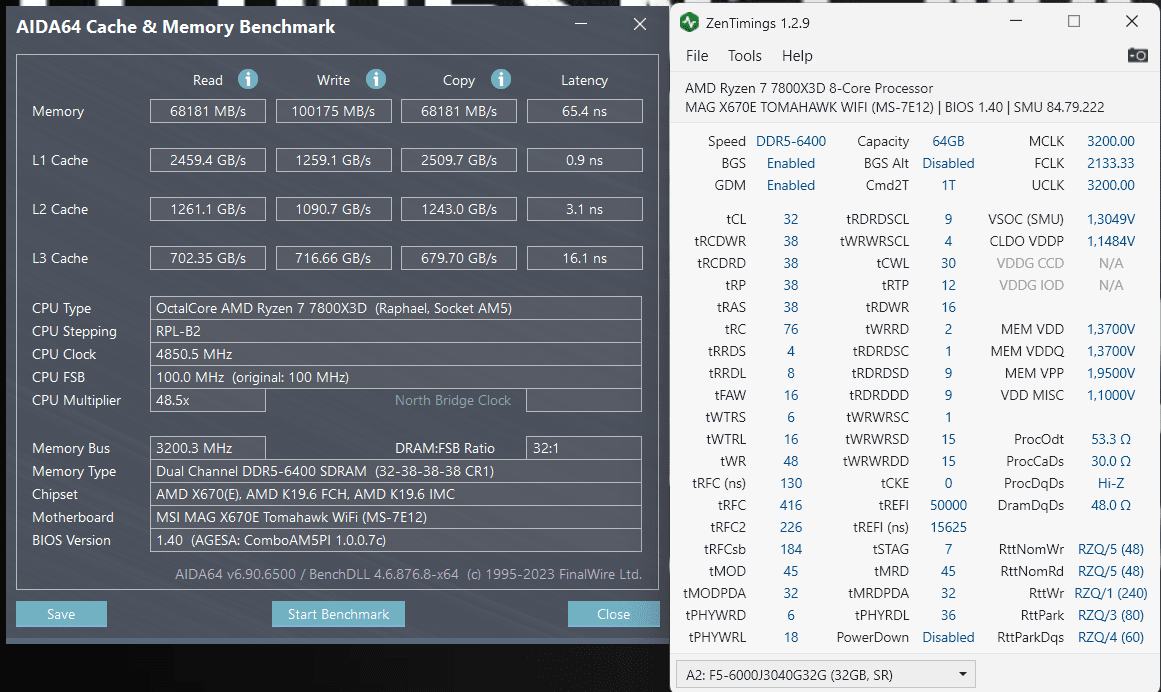
Task: Open the Tools menu in ZenTimings
Action: coord(744,56)
